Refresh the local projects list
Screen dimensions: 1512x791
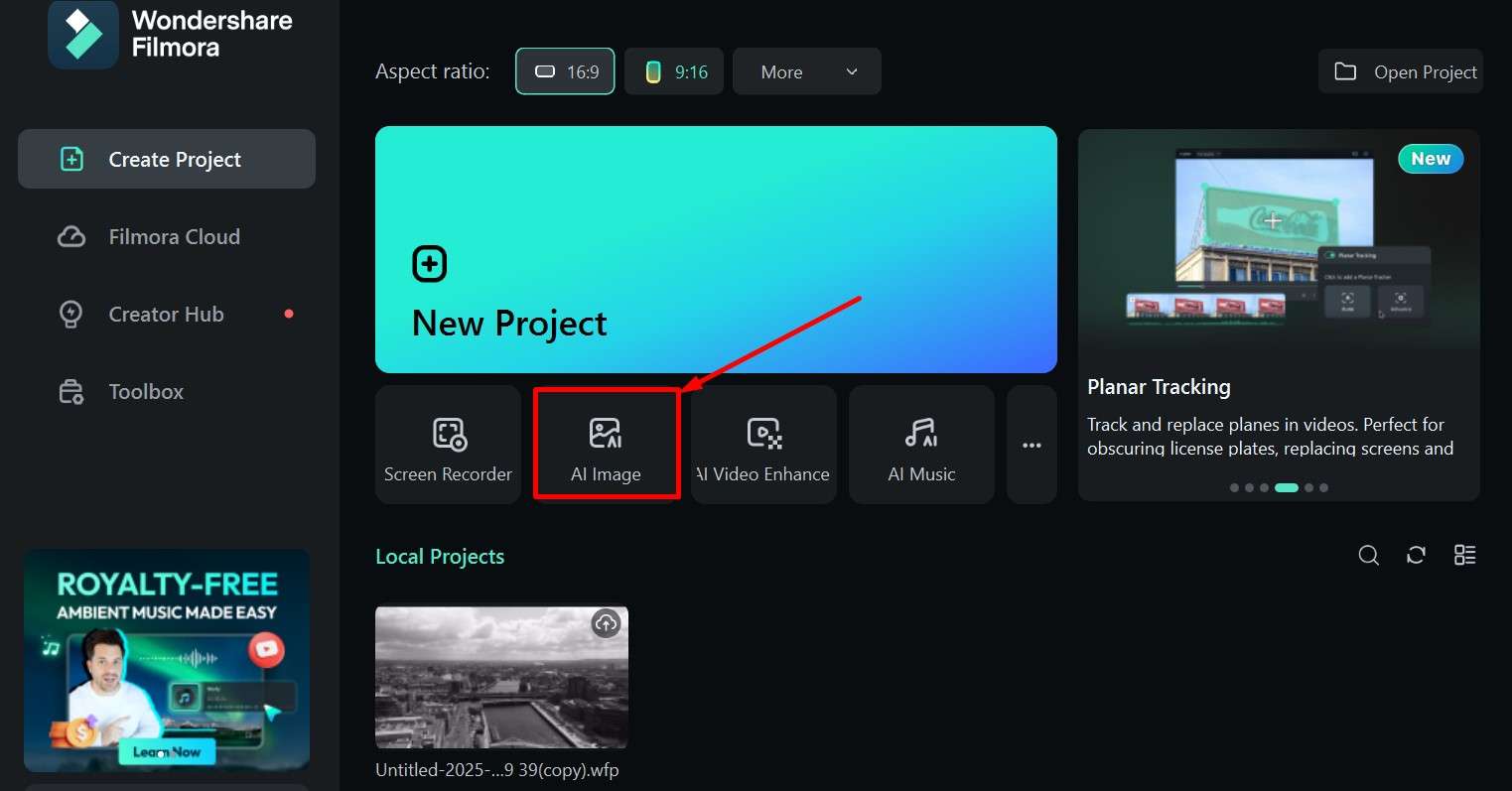[x=1417, y=555]
